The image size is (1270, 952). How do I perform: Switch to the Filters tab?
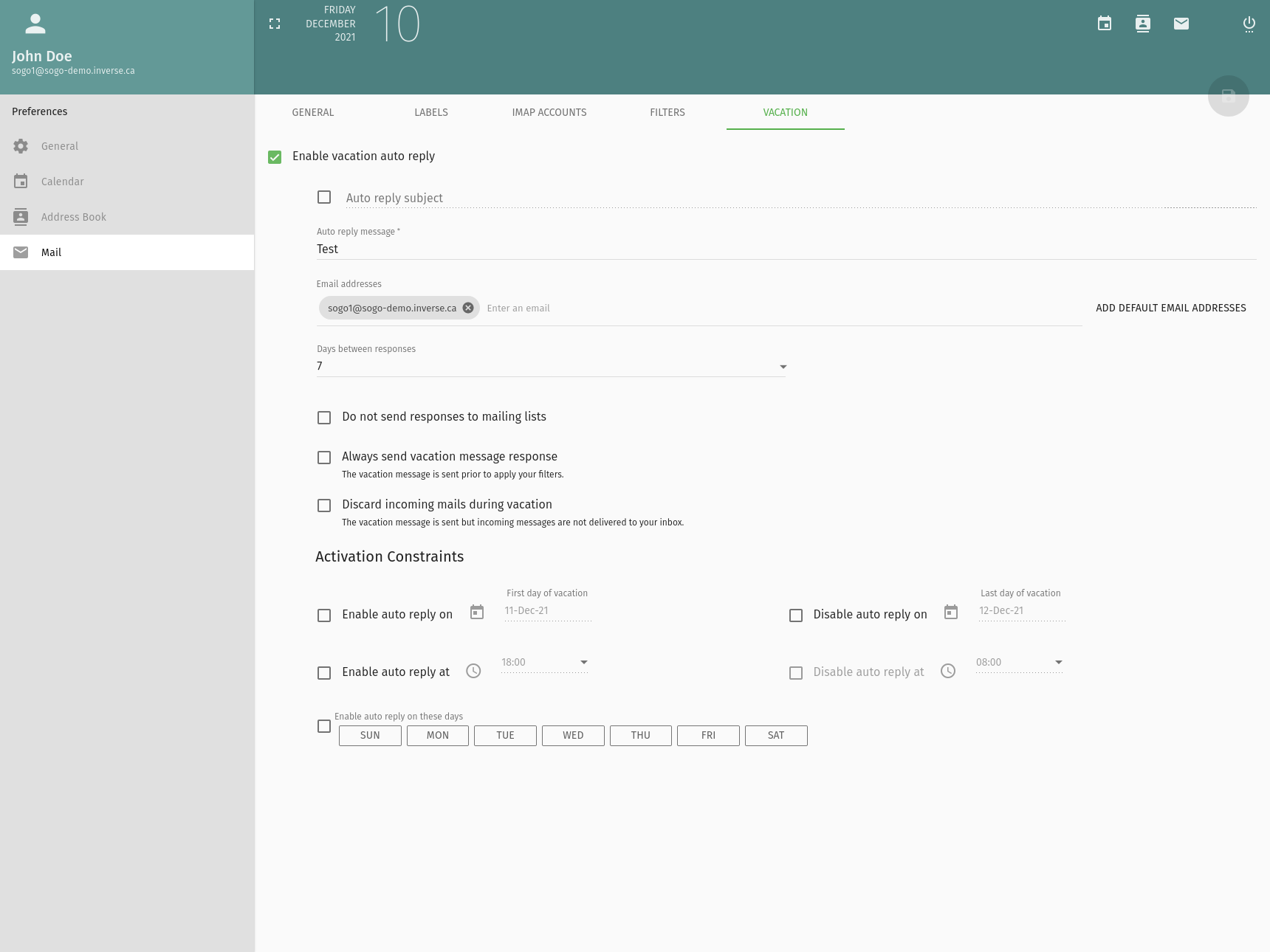coord(667,112)
